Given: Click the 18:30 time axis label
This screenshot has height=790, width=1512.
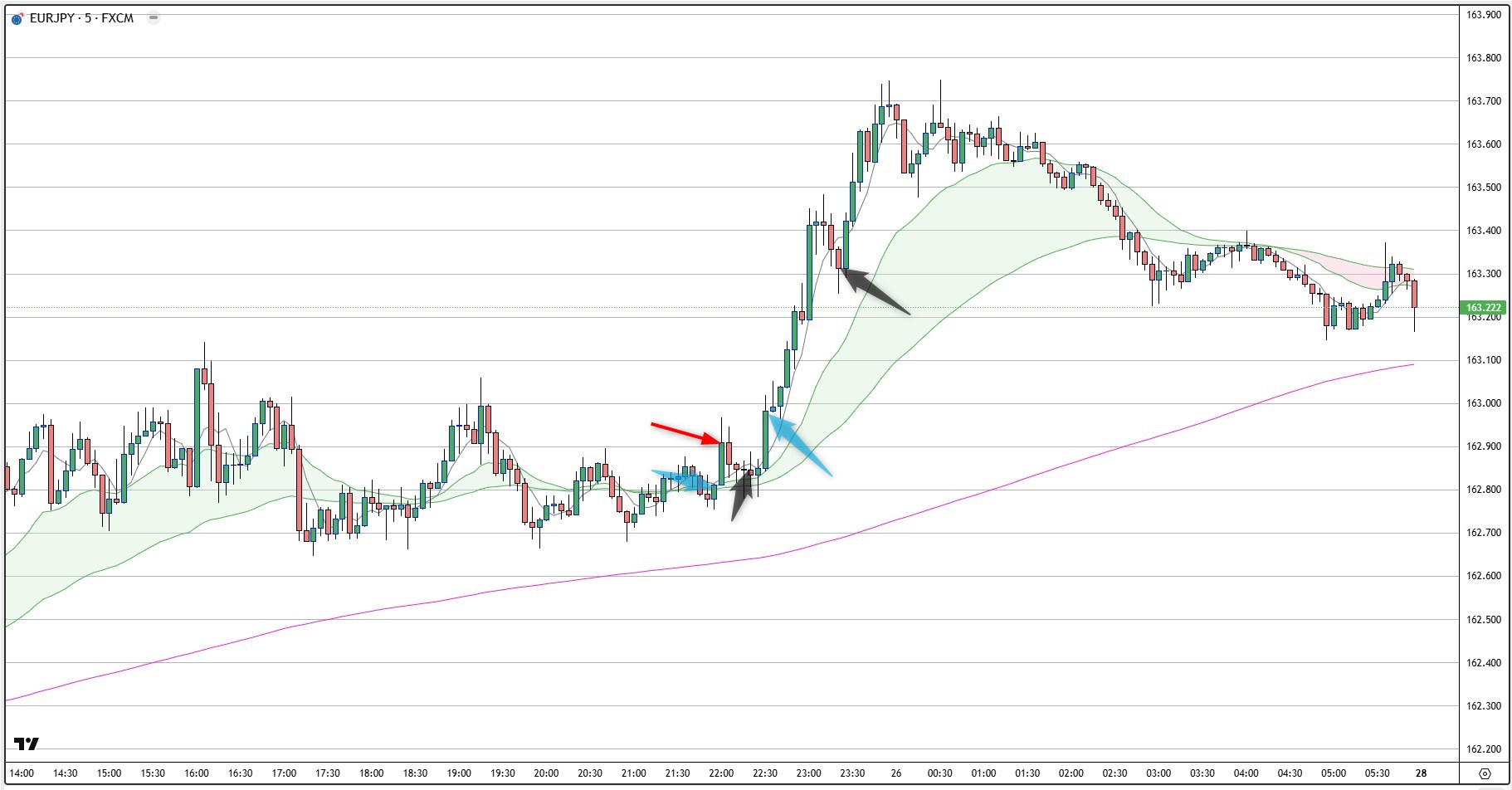Looking at the screenshot, I should click(x=415, y=773).
